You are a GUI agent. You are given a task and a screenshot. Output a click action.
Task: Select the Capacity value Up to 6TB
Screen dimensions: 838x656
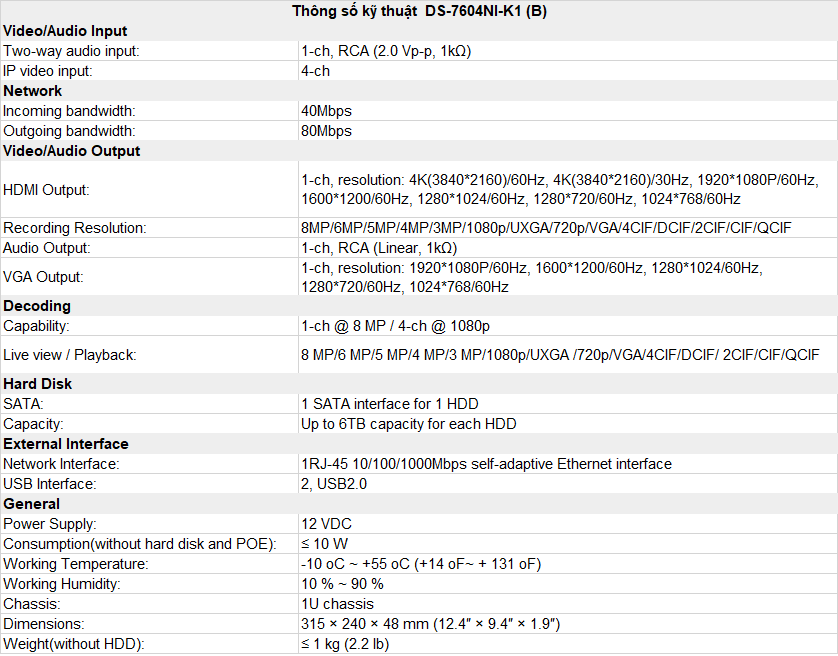pos(408,424)
